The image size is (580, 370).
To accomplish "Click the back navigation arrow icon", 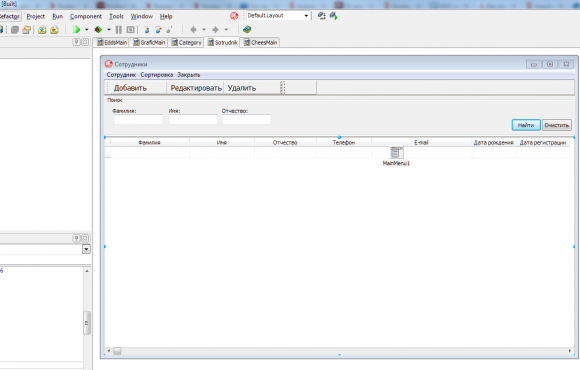I will click(193, 30).
